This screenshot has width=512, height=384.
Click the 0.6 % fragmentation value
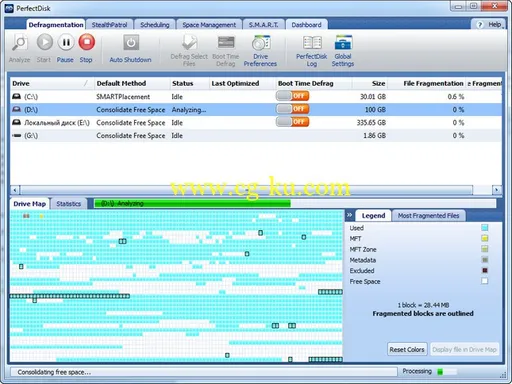(456, 97)
